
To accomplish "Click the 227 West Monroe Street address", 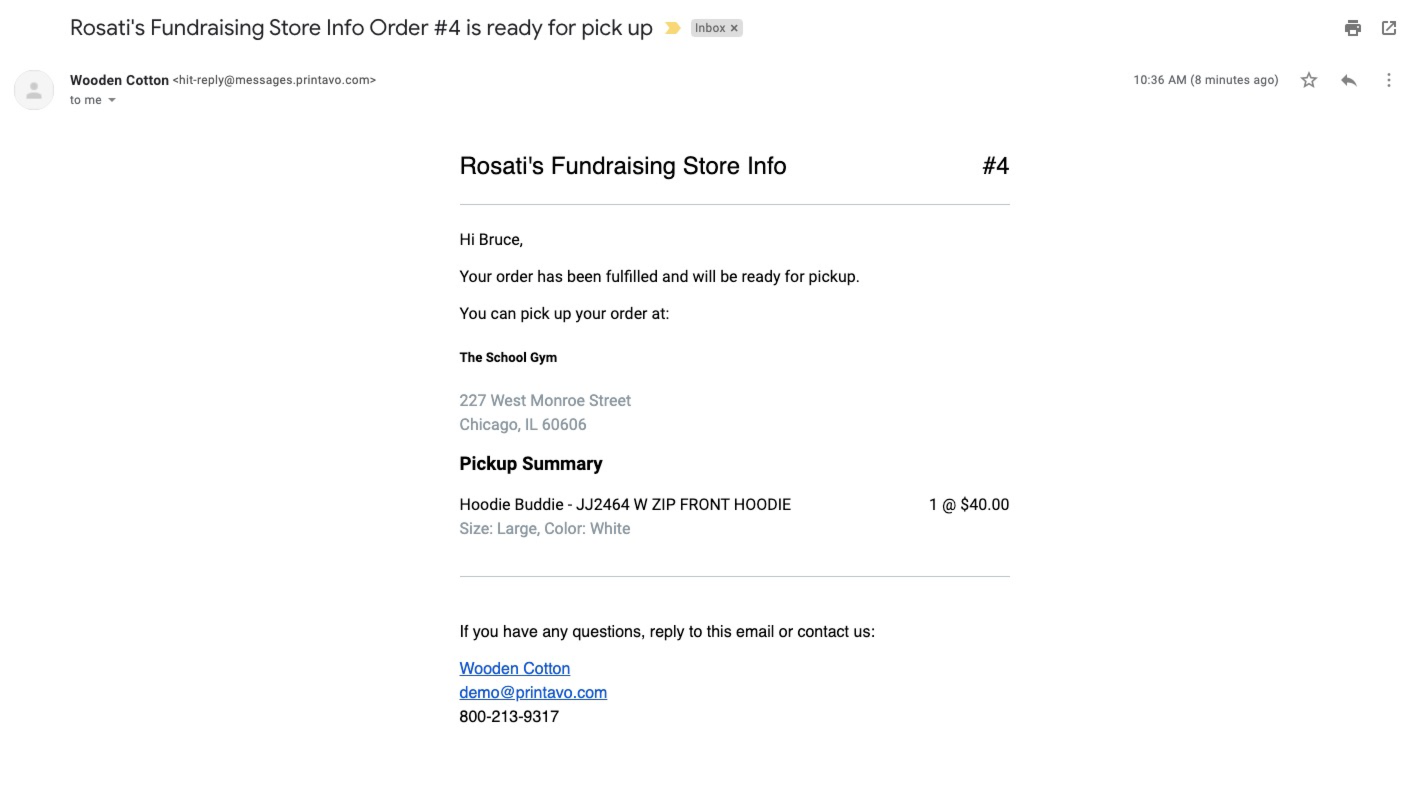I will tap(545, 400).
